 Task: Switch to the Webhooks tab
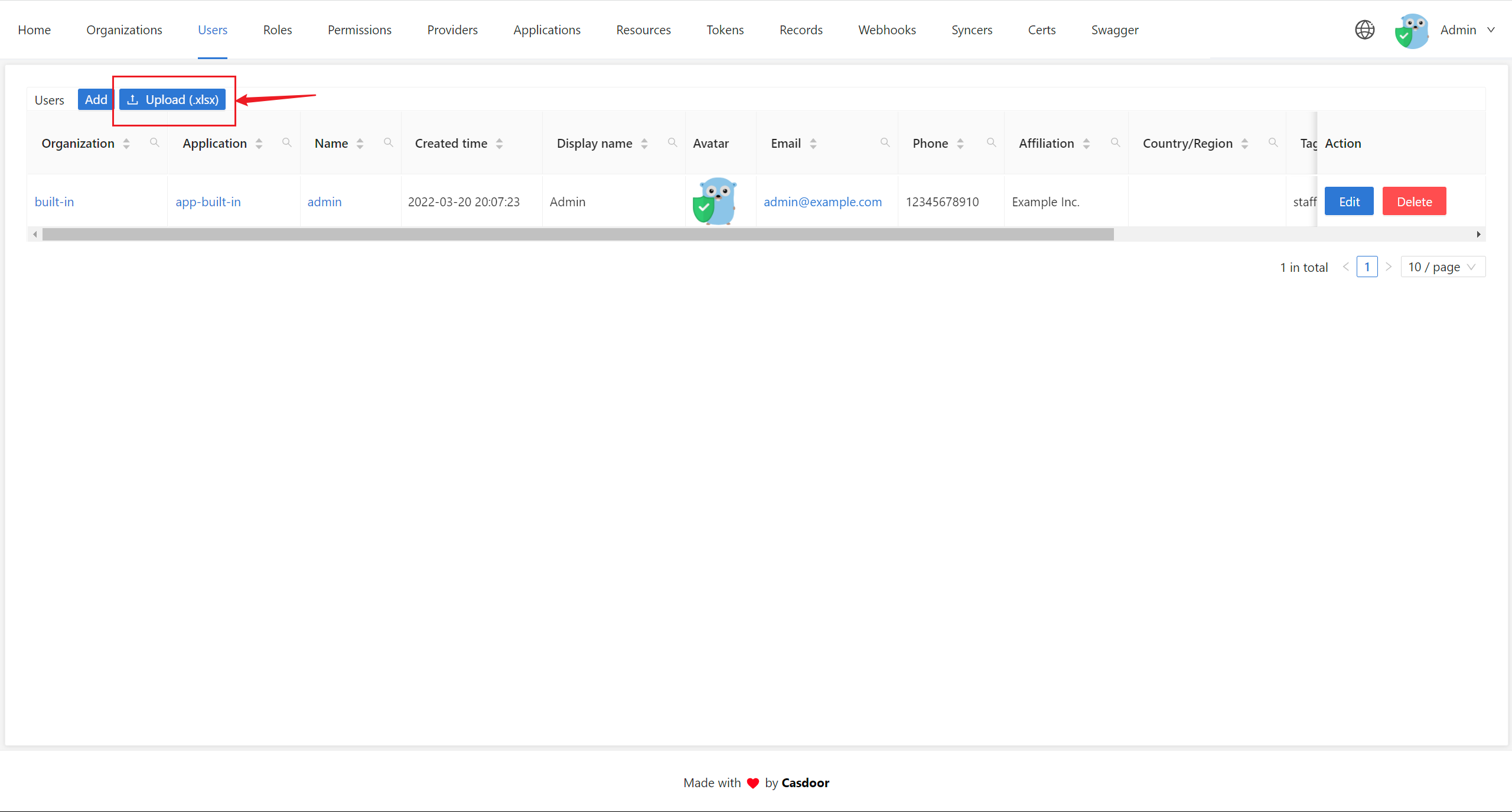[887, 30]
